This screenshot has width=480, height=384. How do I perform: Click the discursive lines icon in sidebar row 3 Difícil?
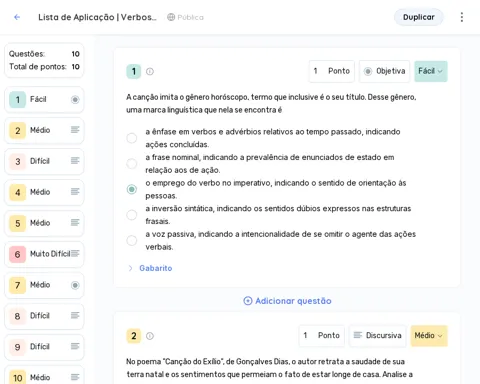click(x=75, y=161)
